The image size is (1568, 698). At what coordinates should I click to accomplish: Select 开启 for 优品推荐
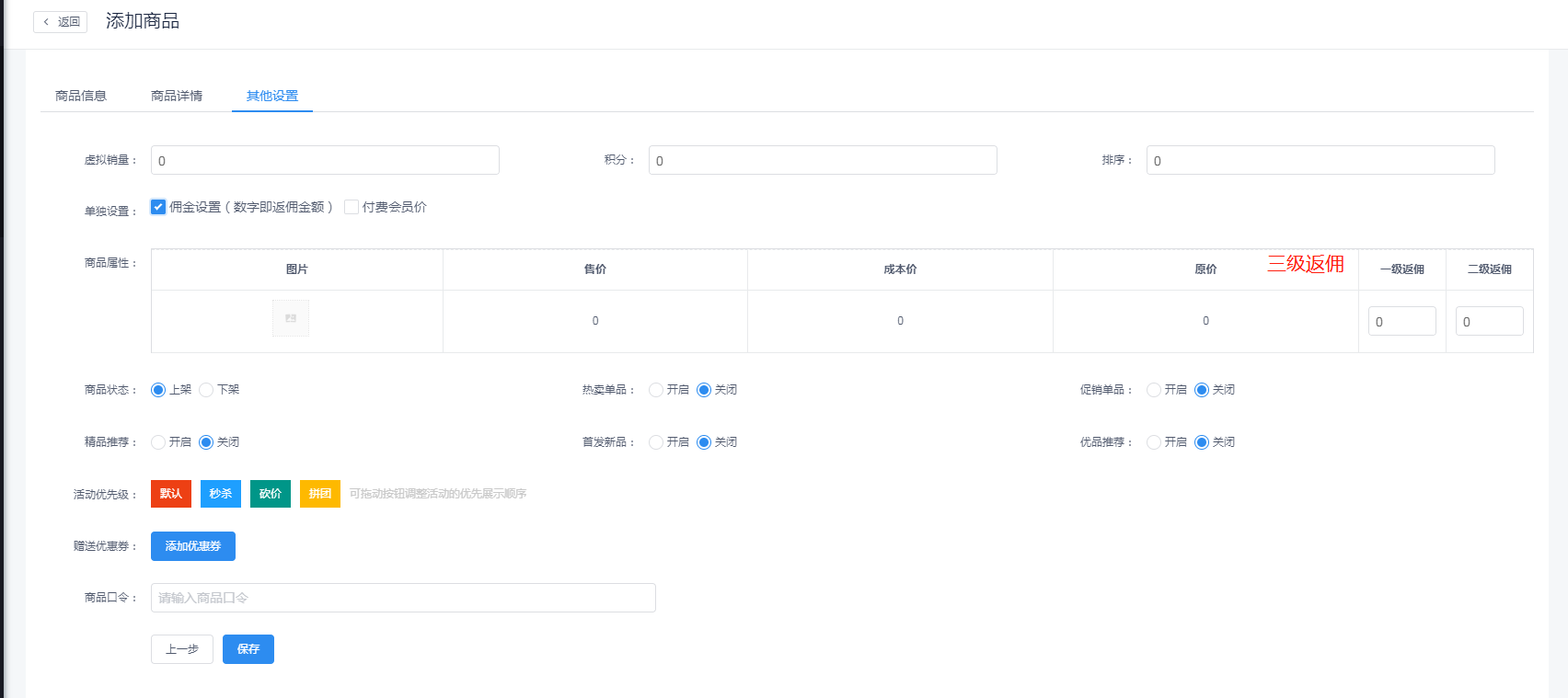point(1154,442)
